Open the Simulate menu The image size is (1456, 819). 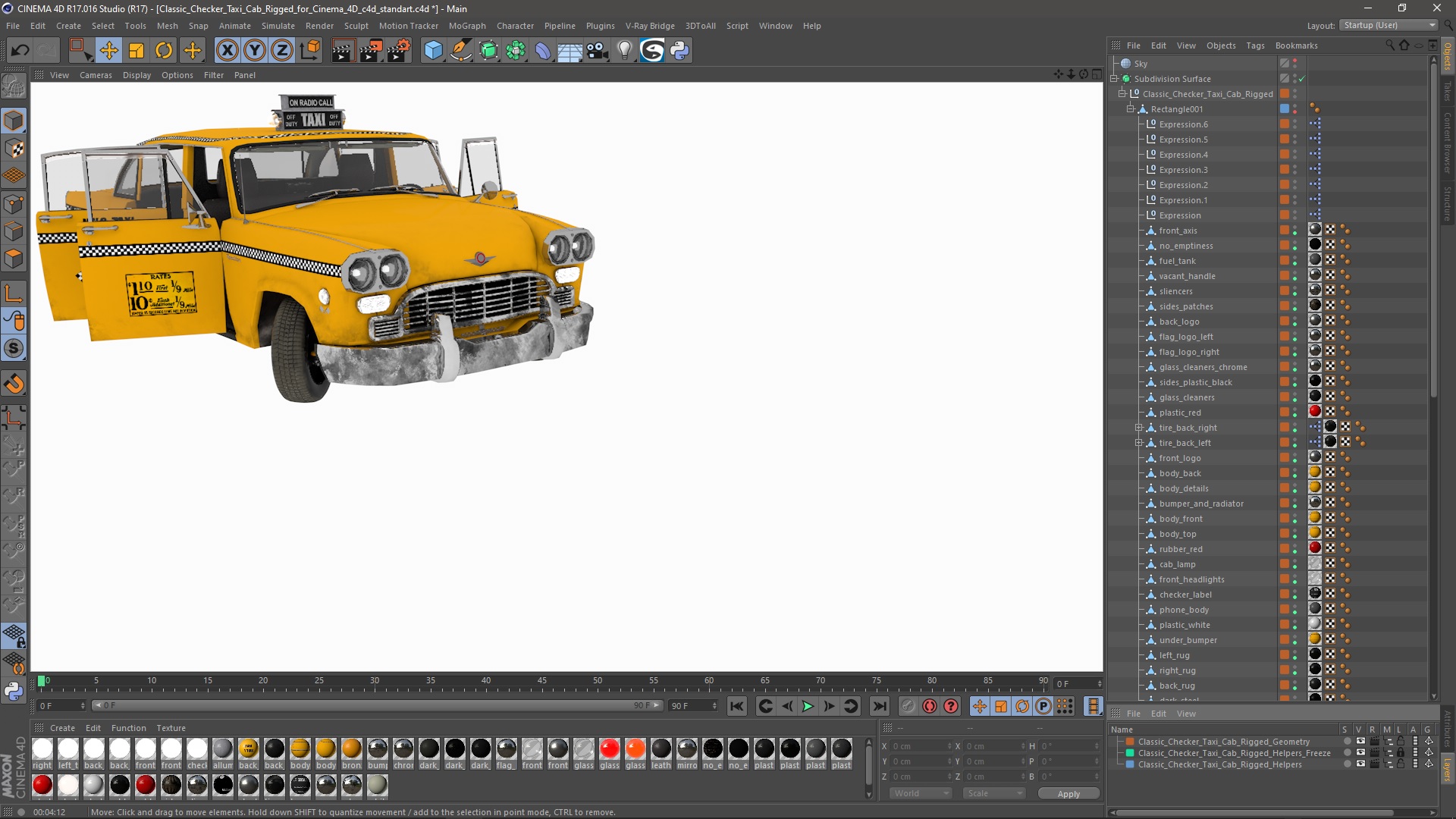coord(278,26)
